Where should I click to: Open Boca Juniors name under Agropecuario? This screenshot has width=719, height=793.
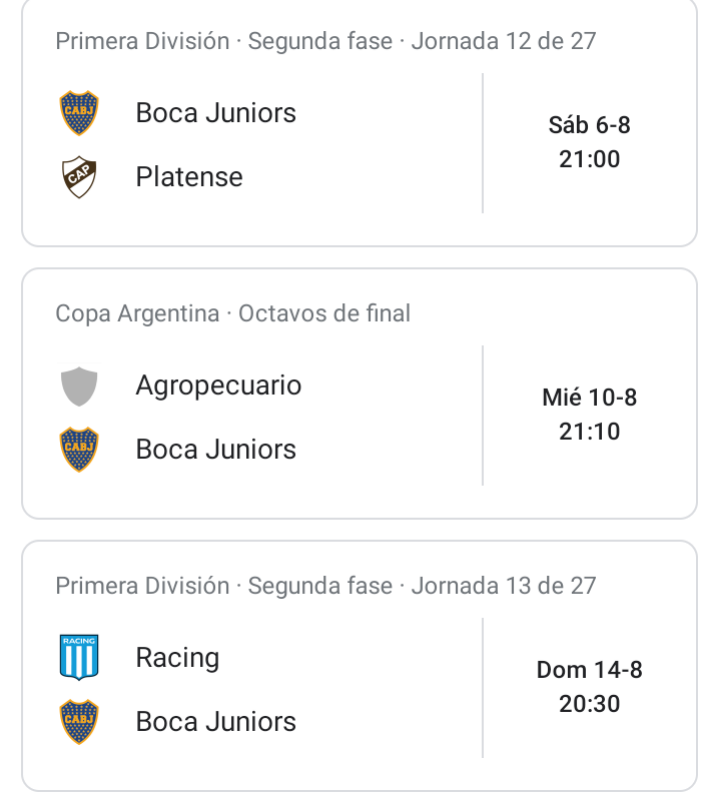[216, 450]
